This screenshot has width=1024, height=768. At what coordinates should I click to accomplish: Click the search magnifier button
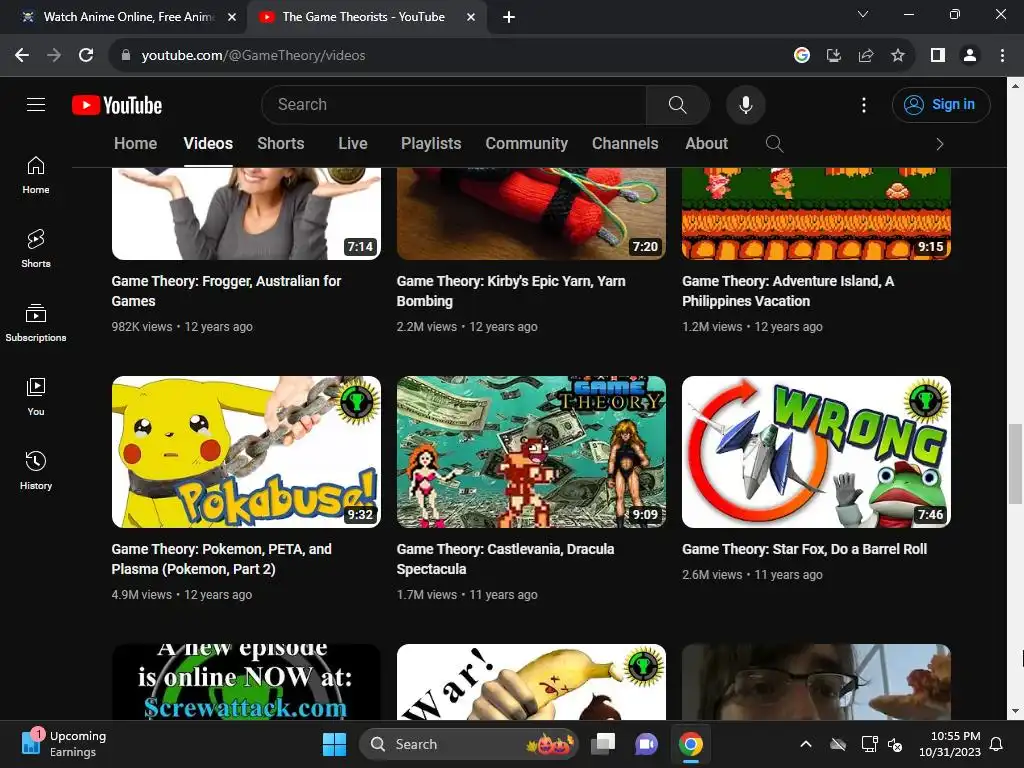677,104
